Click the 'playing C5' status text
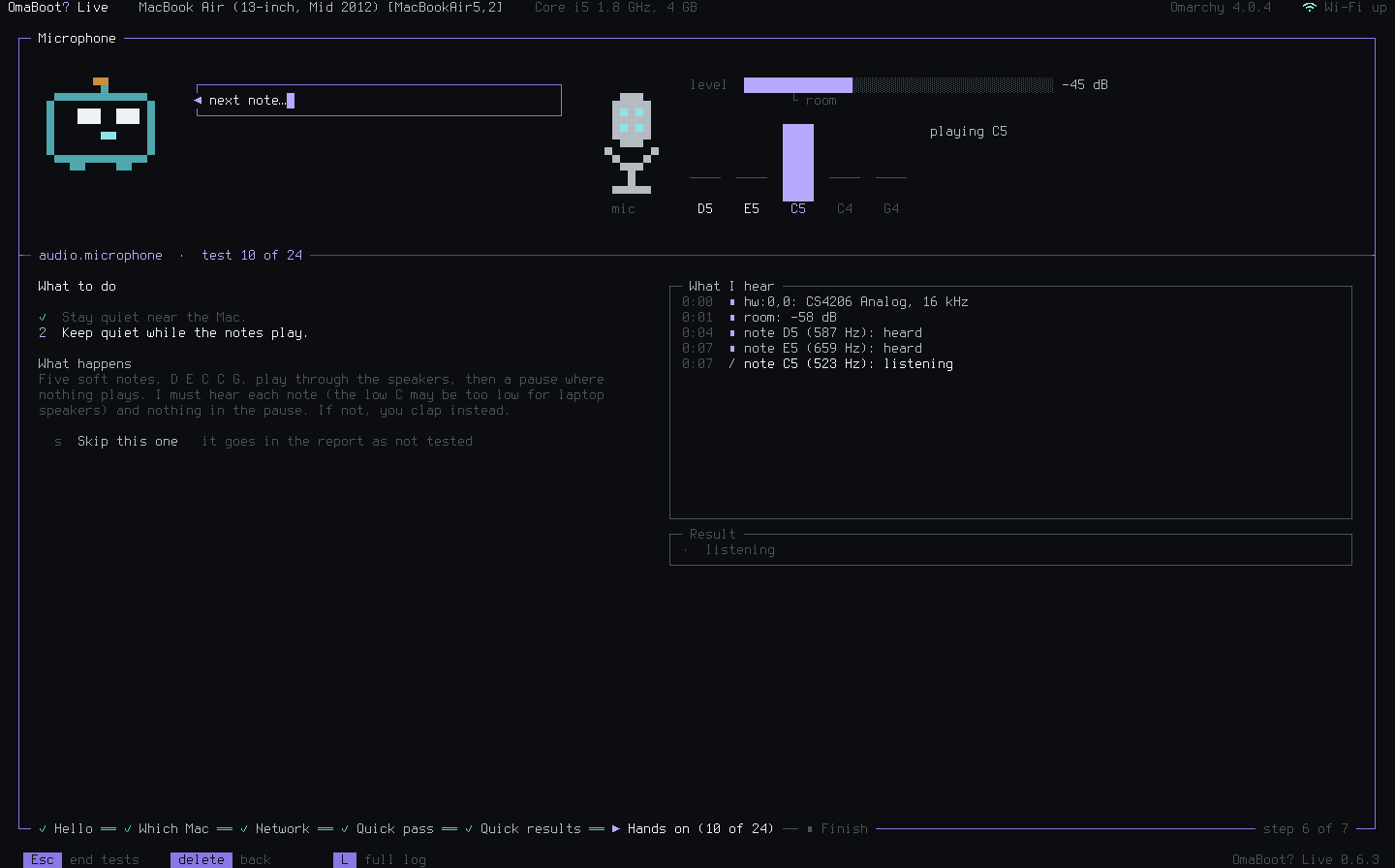Image resolution: width=1395 pixels, height=868 pixels. [969, 131]
